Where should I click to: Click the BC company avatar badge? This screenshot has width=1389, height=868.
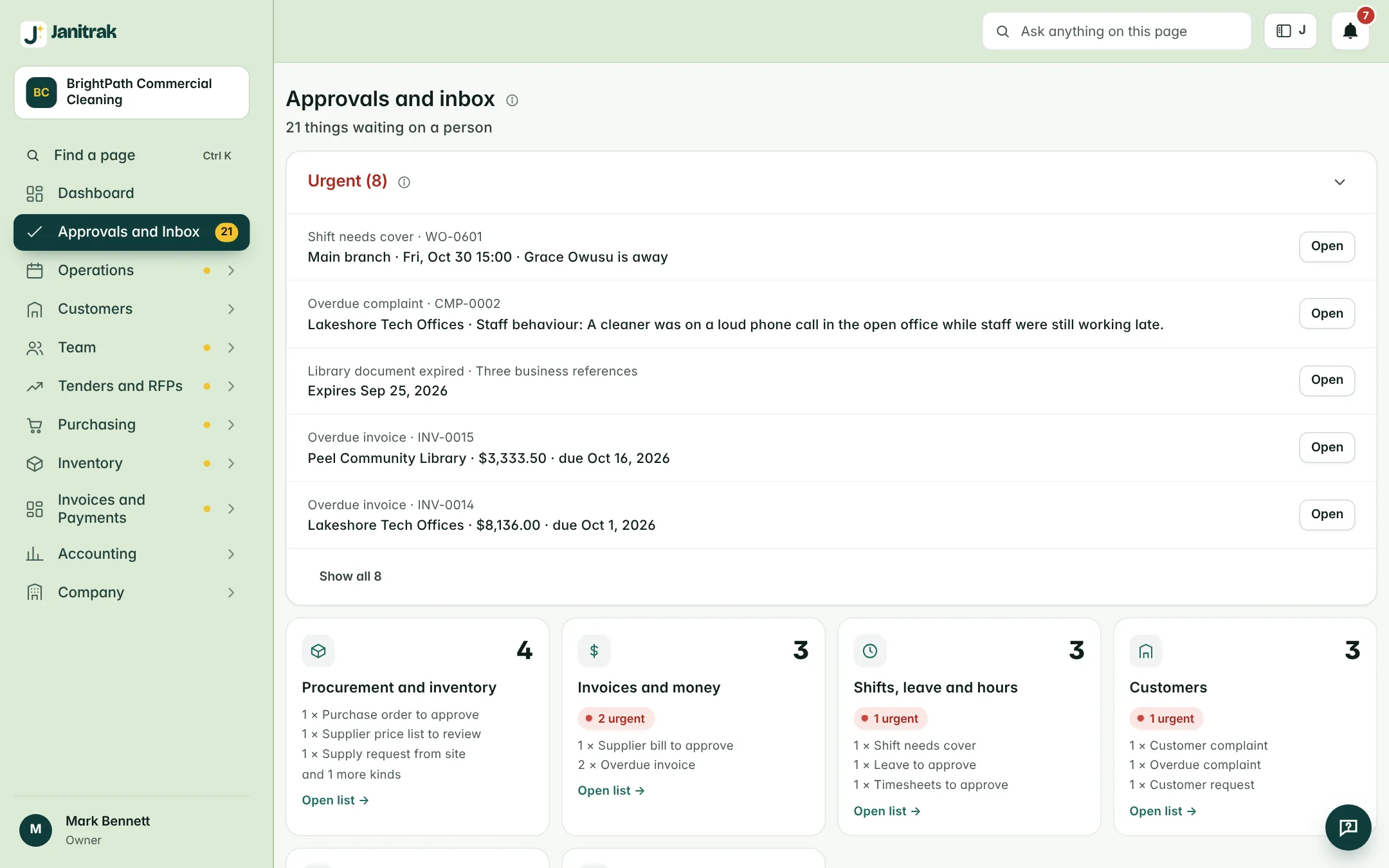41,92
